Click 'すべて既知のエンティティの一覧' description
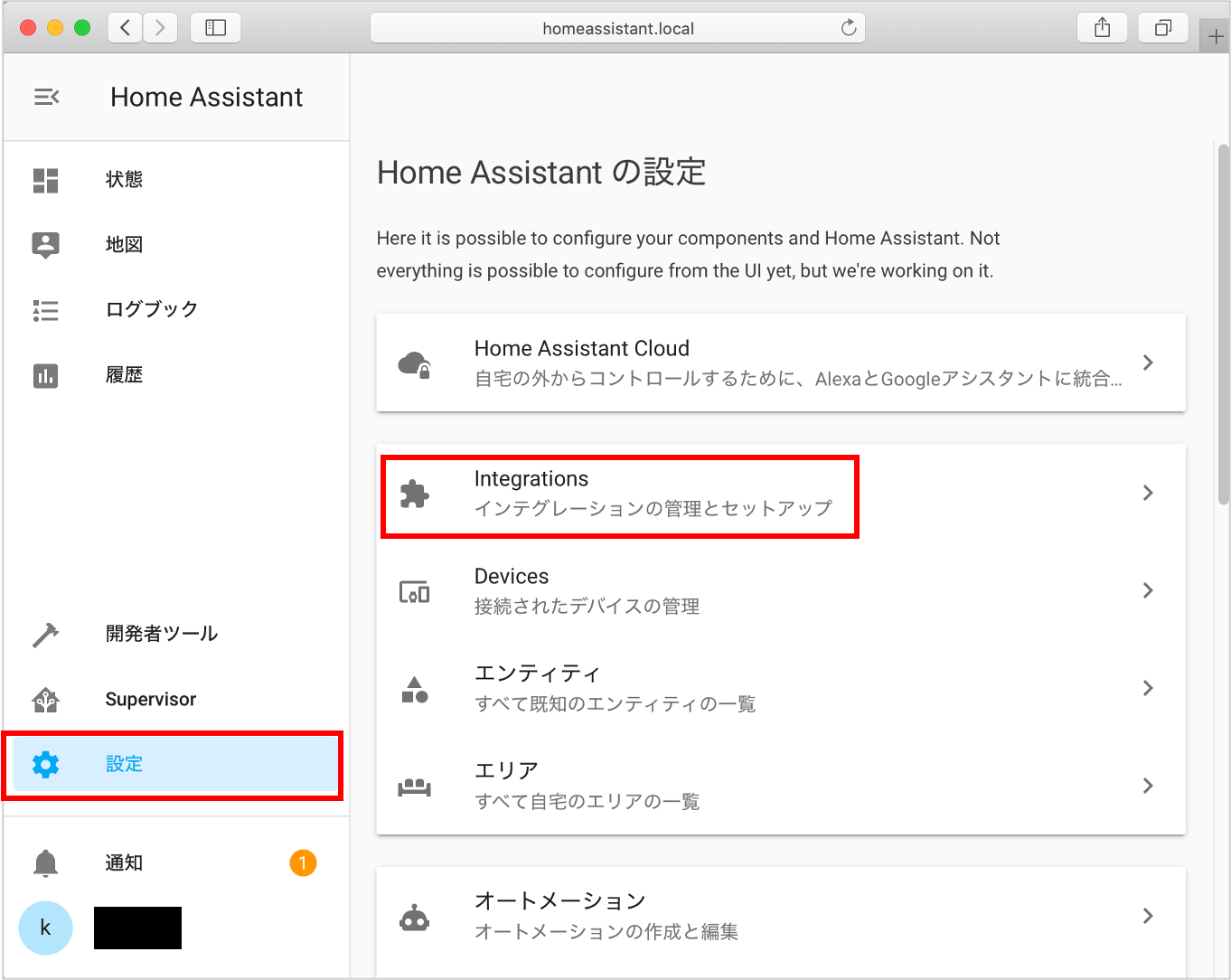This screenshot has height=980, width=1231. pyautogui.click(x=615, y=704)
